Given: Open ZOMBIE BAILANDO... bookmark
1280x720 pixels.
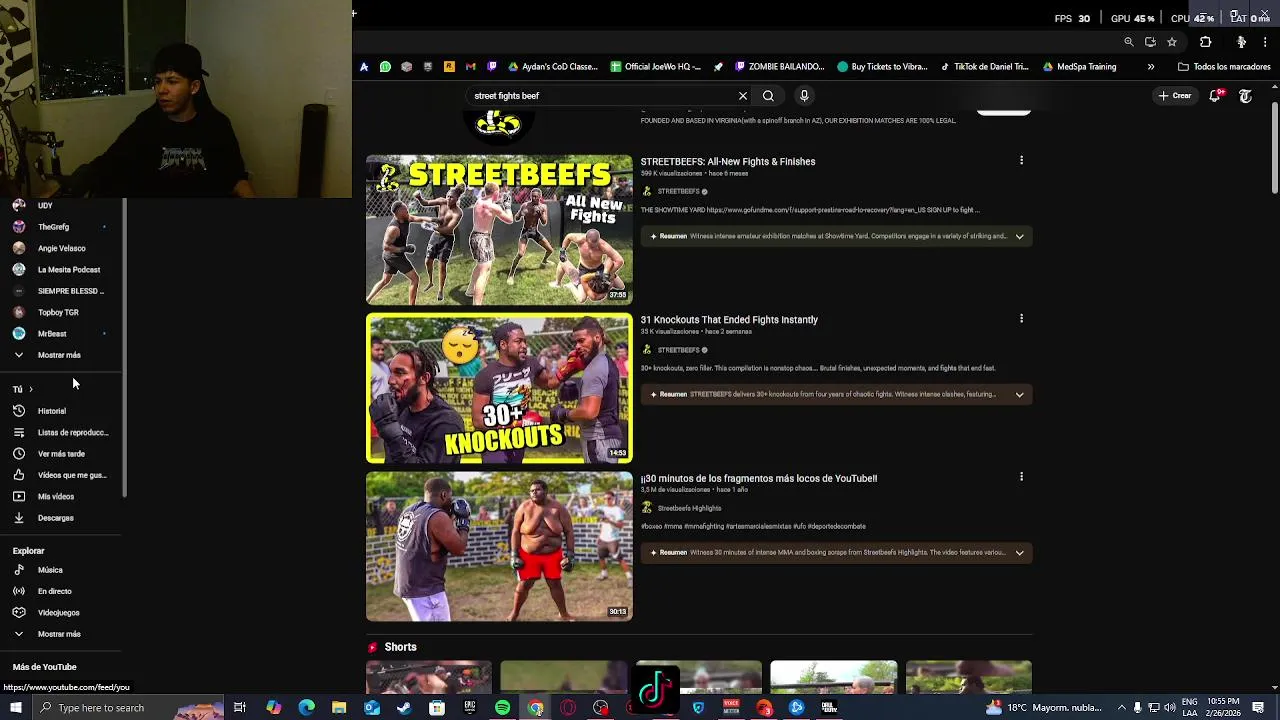Looking at the screenshot, I should 779,67.
